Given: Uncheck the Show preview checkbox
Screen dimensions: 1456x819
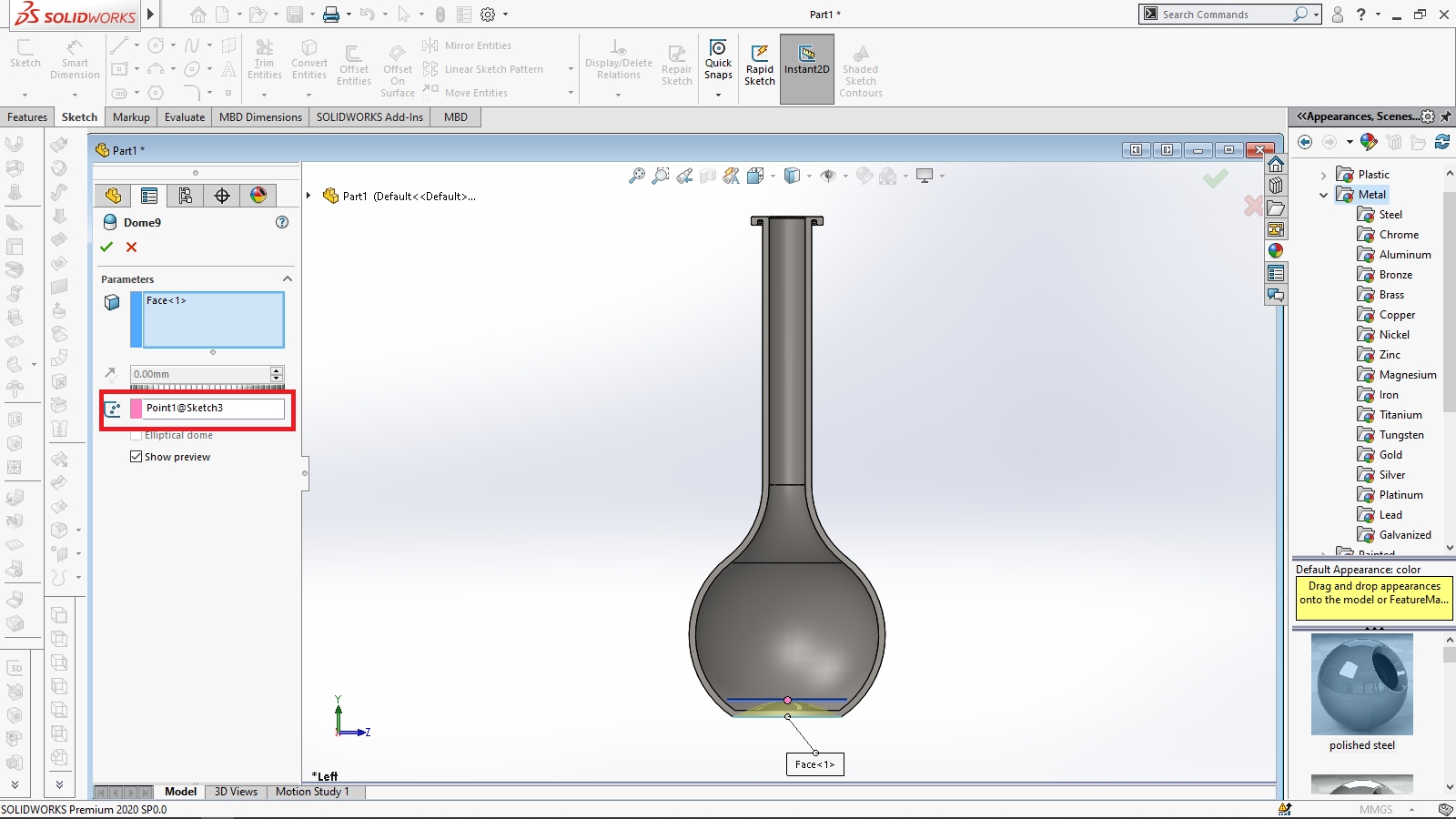Looking at the screenshot, I should tap(136, 457).
